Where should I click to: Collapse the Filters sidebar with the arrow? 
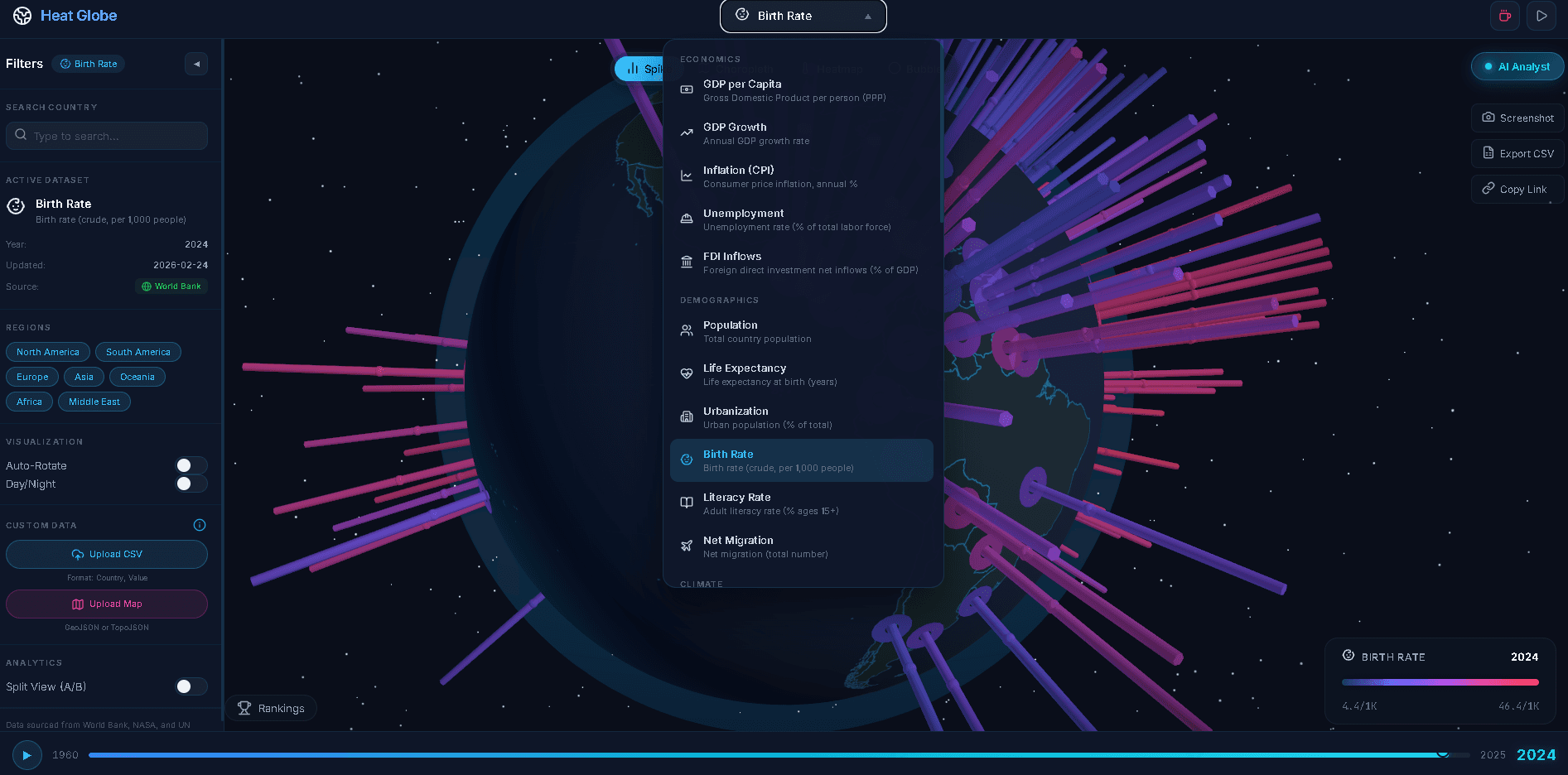[x=195, y=63]
